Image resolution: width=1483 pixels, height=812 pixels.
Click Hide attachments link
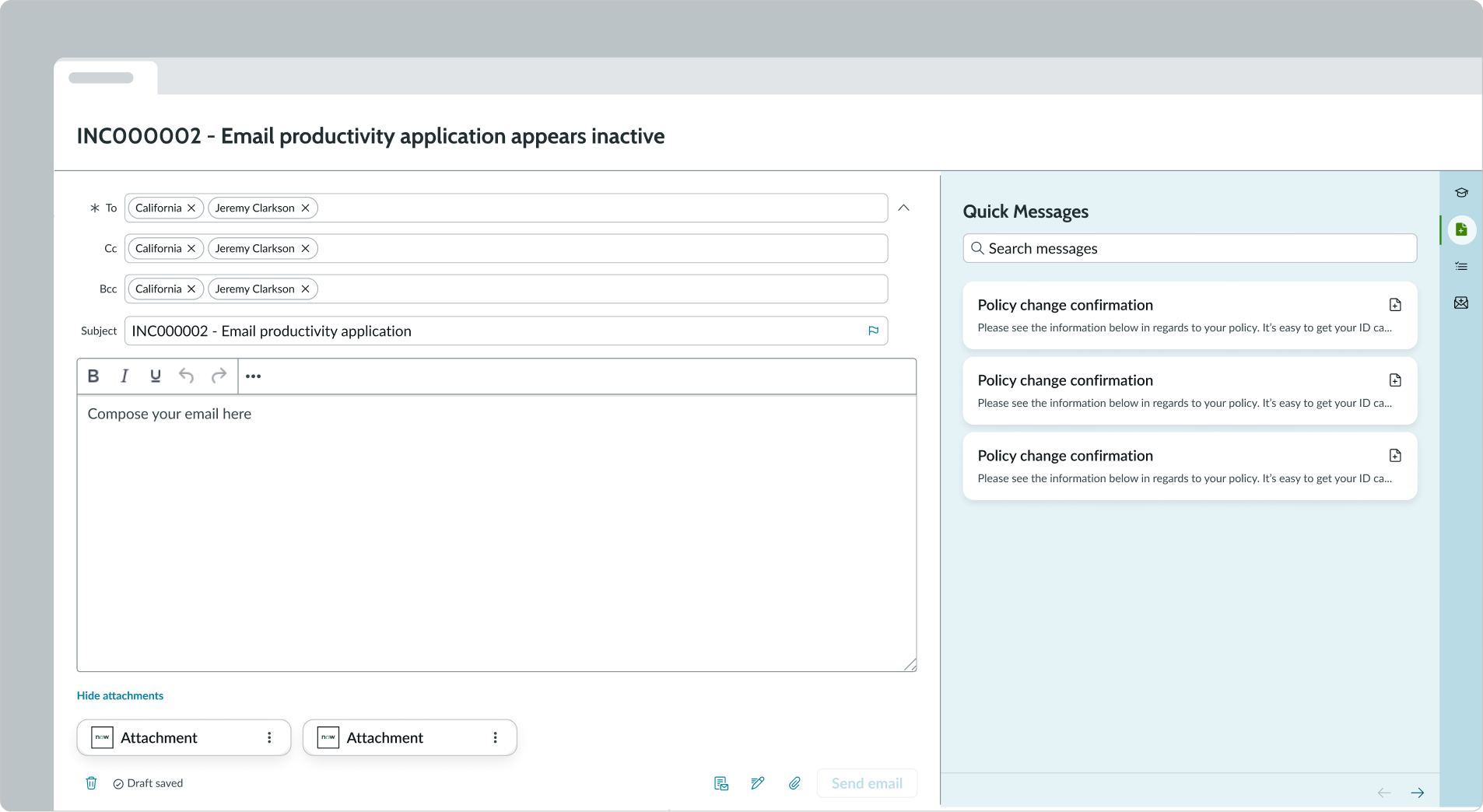click(120, 696)
